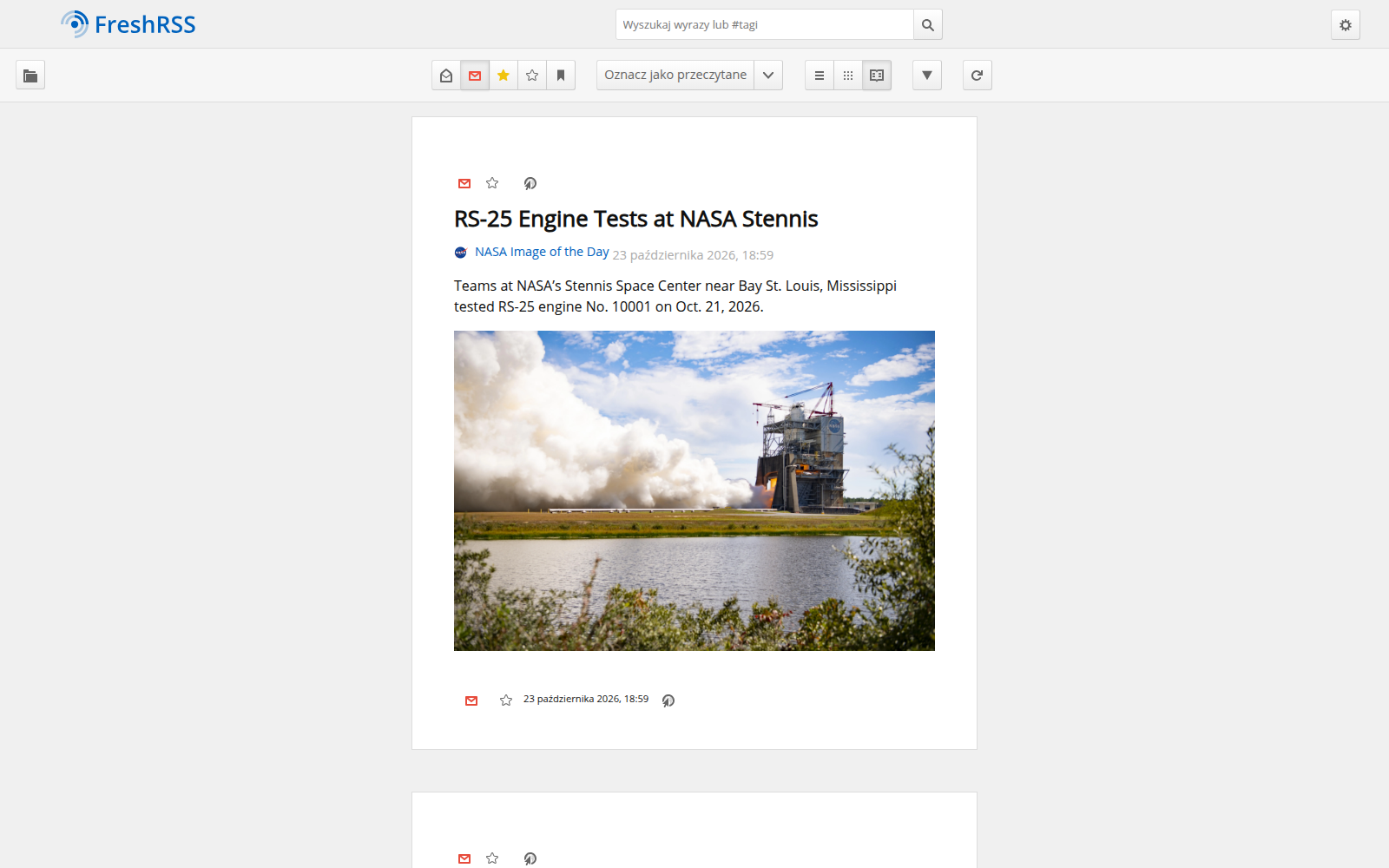Star the second article card

click(x=492, y=858)
